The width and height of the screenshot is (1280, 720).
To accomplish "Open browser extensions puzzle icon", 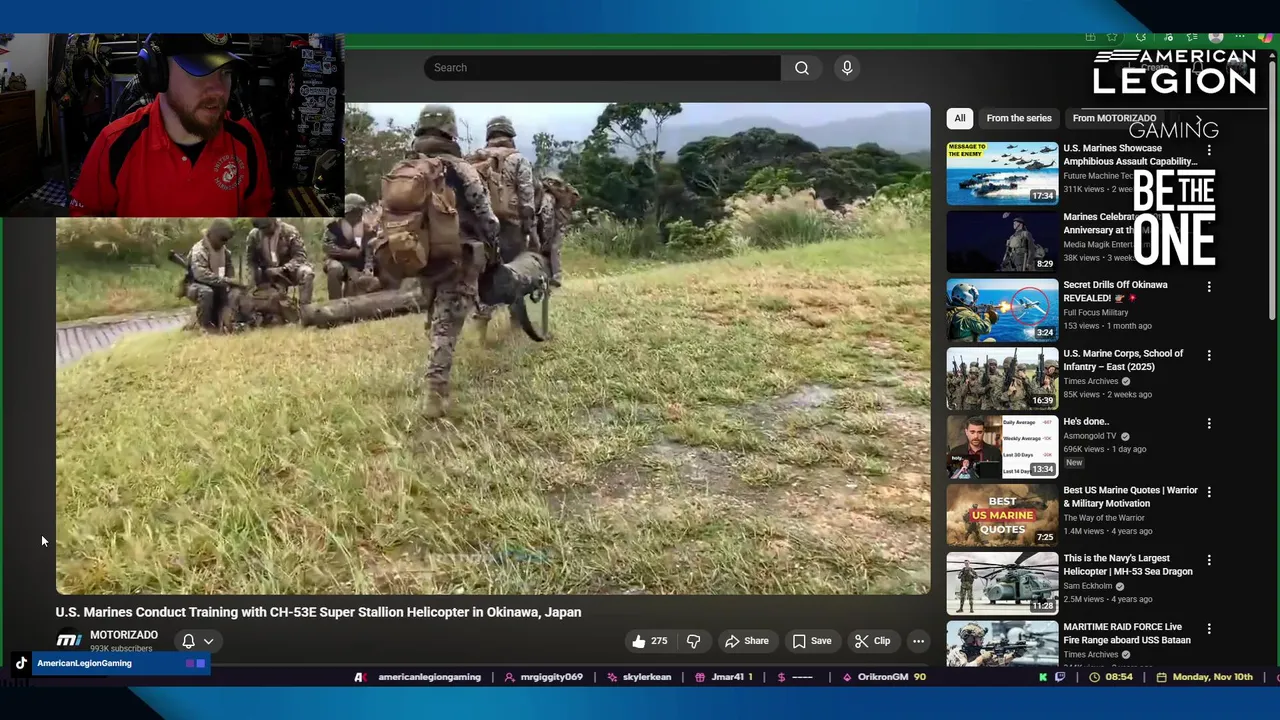I will tap(1141, 37).
